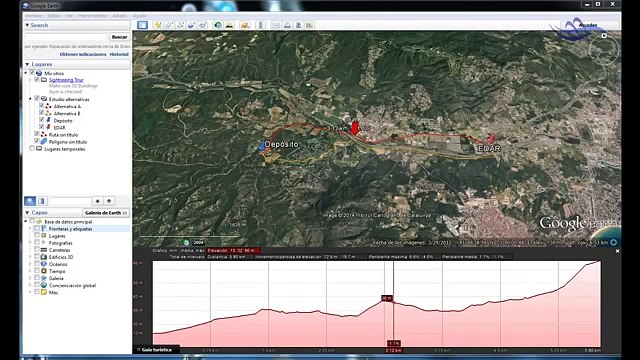Toggle the Alternativa A checkbox
This screenshot has width=640, height=360.
pos(42,106)
